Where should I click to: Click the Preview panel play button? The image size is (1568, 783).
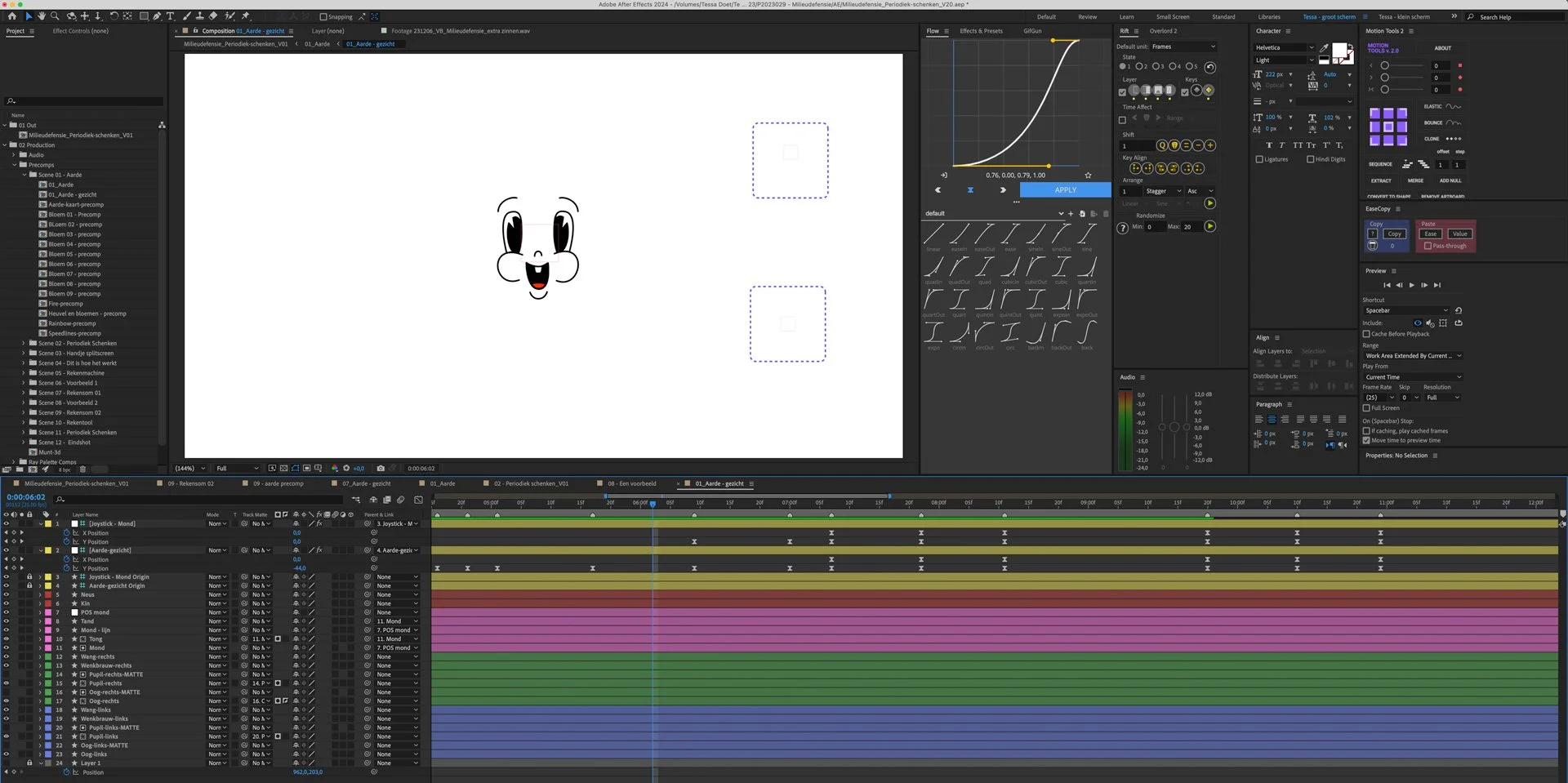click(1411, 285)
